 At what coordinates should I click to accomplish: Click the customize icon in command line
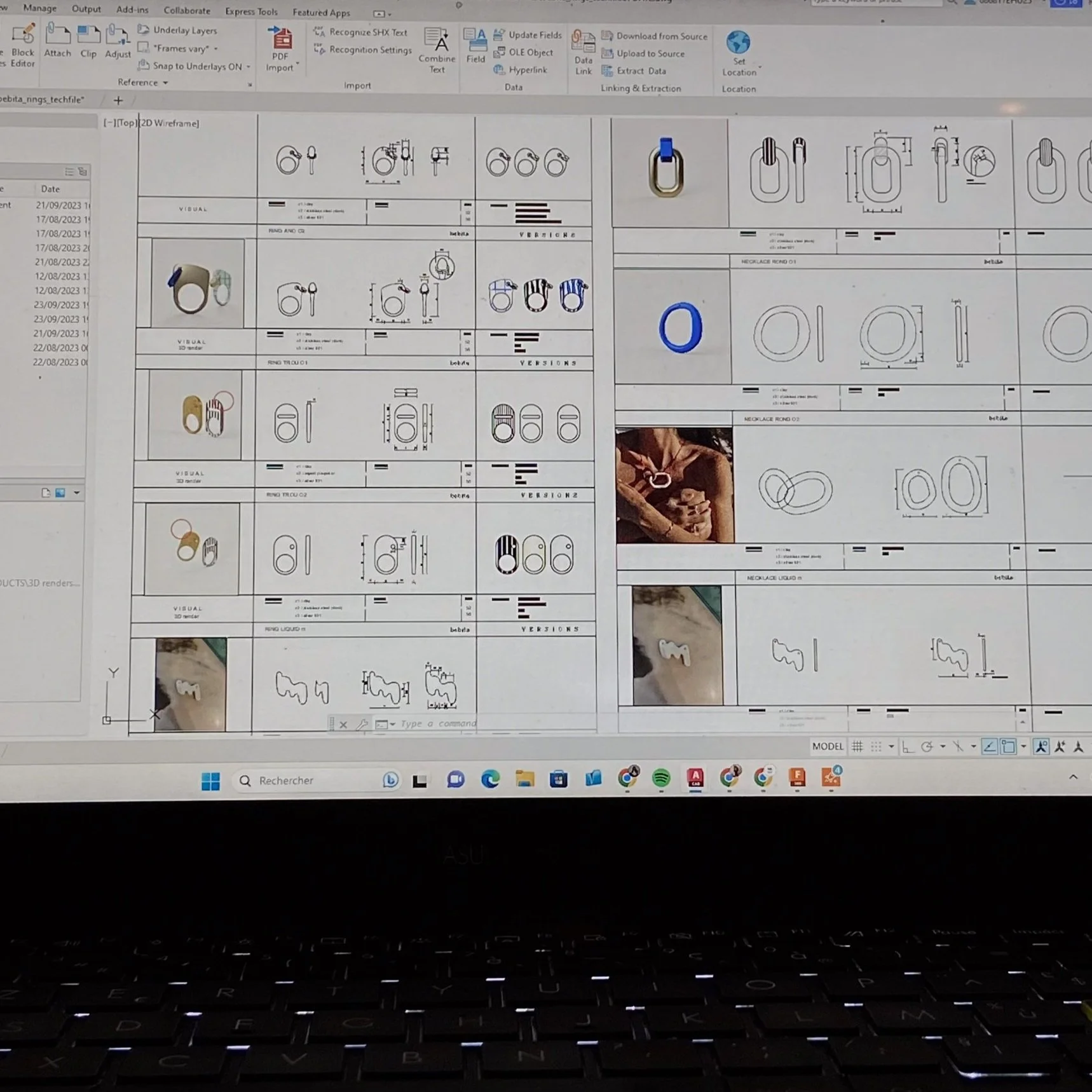coord(362,724)
